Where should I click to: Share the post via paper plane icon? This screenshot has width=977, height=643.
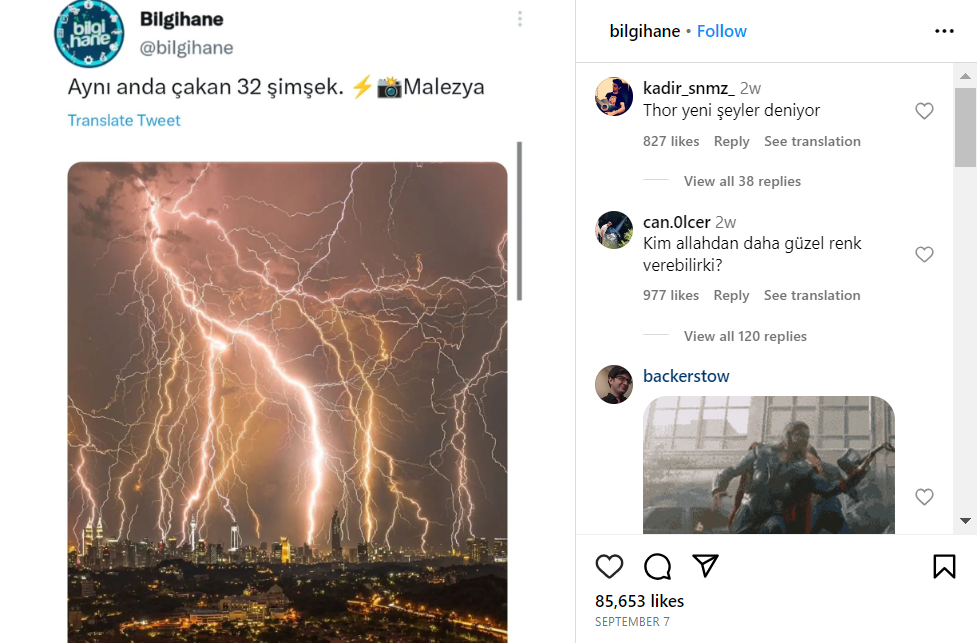tap(706, 566)
